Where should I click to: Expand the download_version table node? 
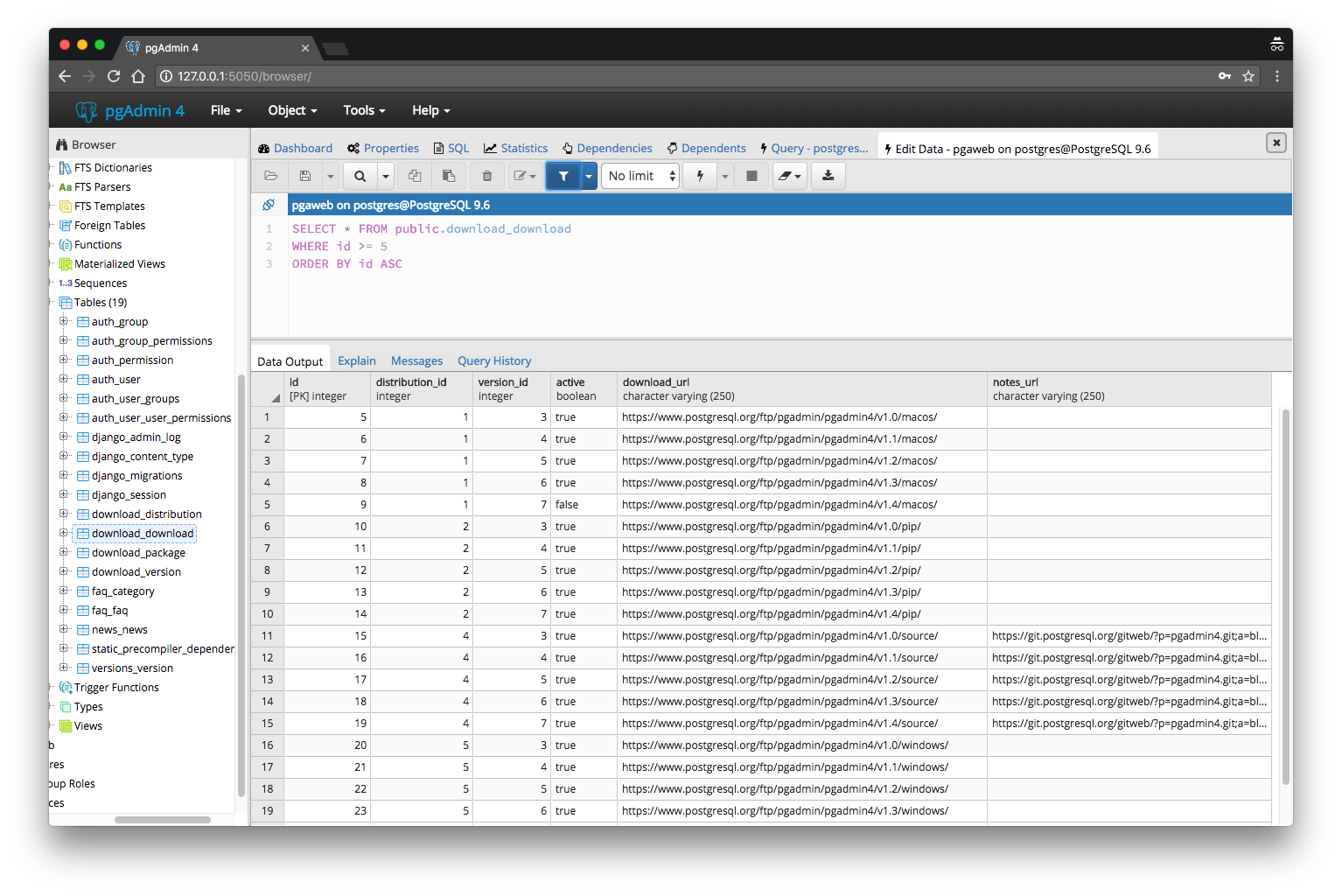click(x=64, y=571)
